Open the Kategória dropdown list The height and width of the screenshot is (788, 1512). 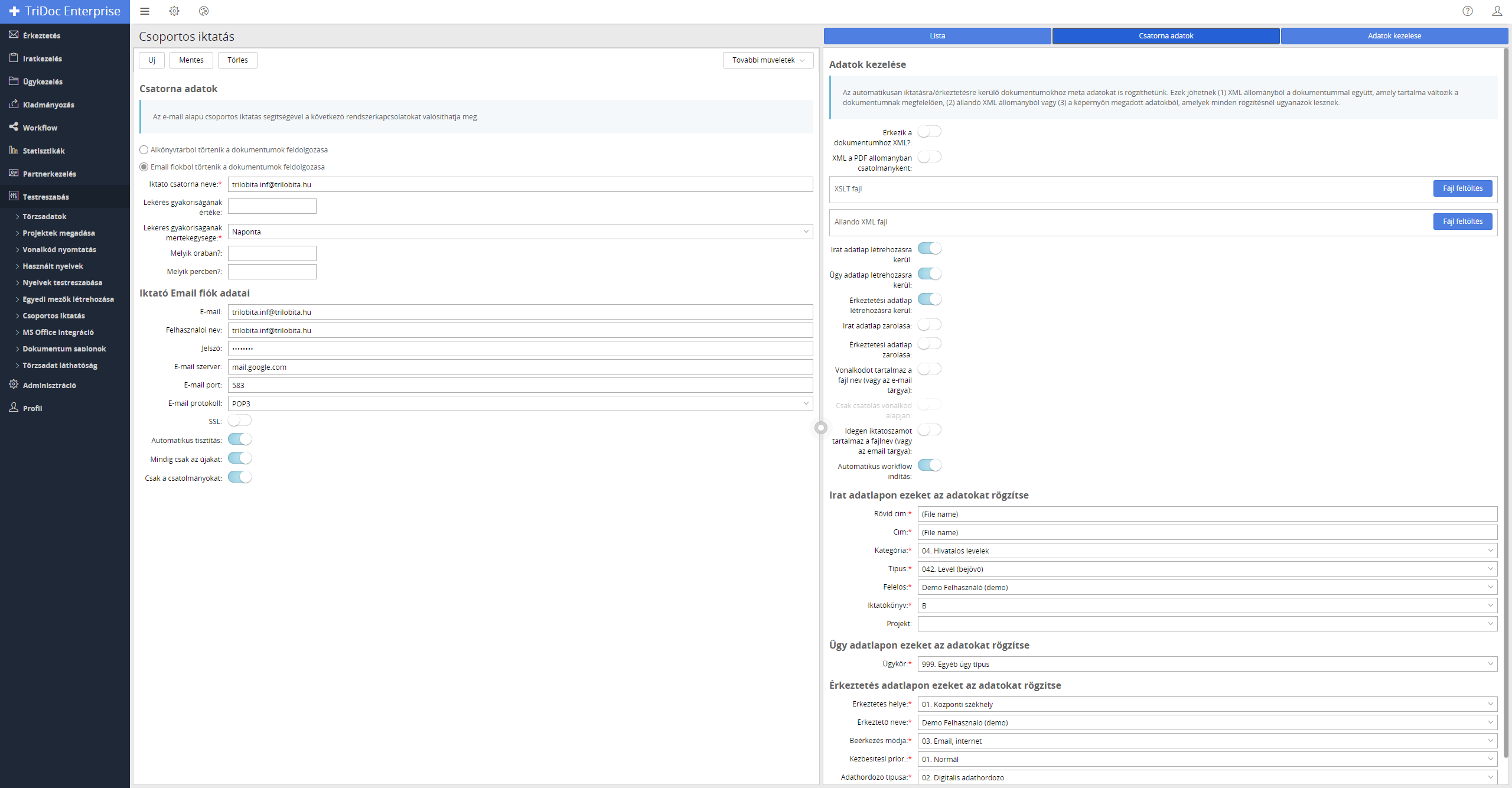pos(1207,551)
